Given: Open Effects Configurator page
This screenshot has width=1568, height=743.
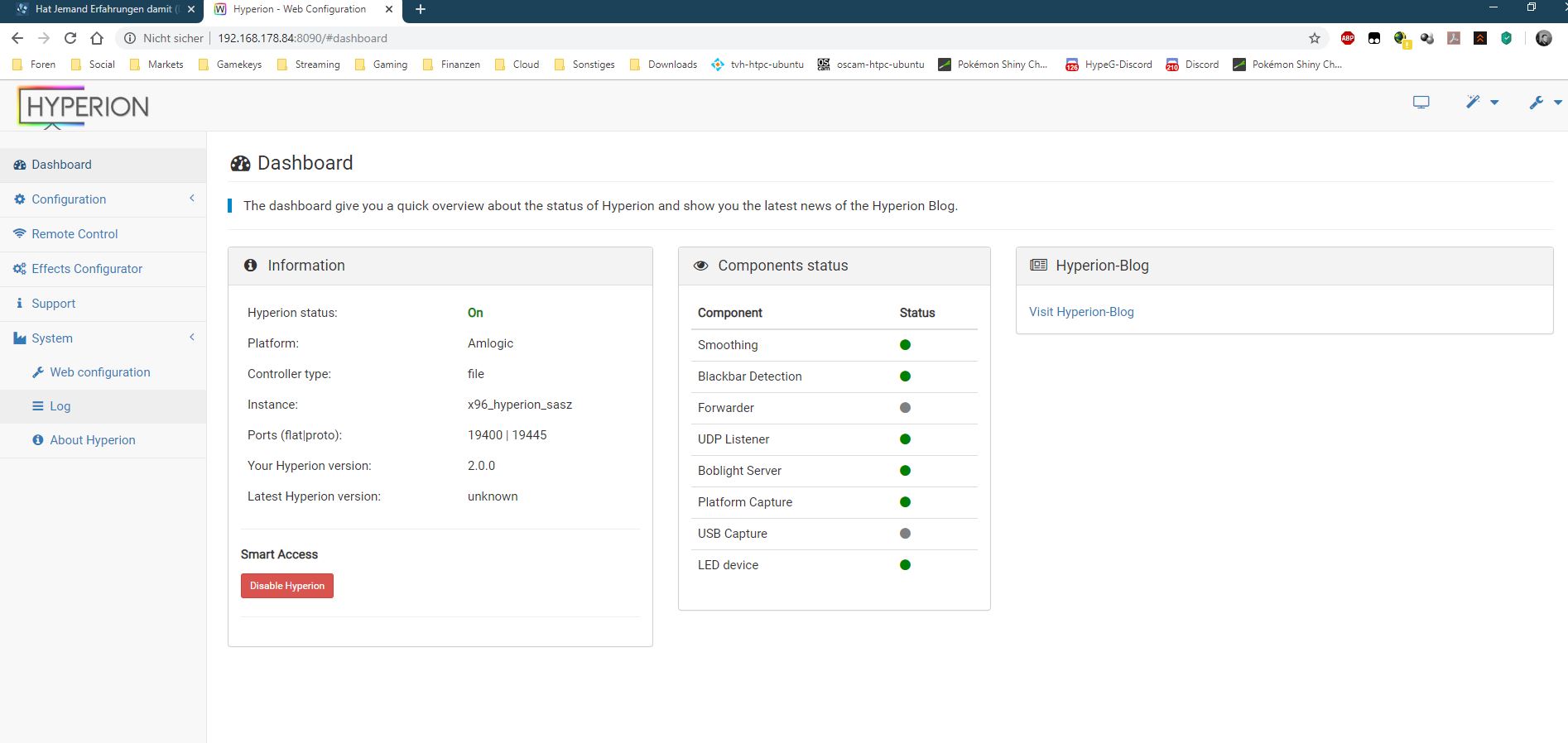Looking at the screenshot, I should [x=103, y=269].
